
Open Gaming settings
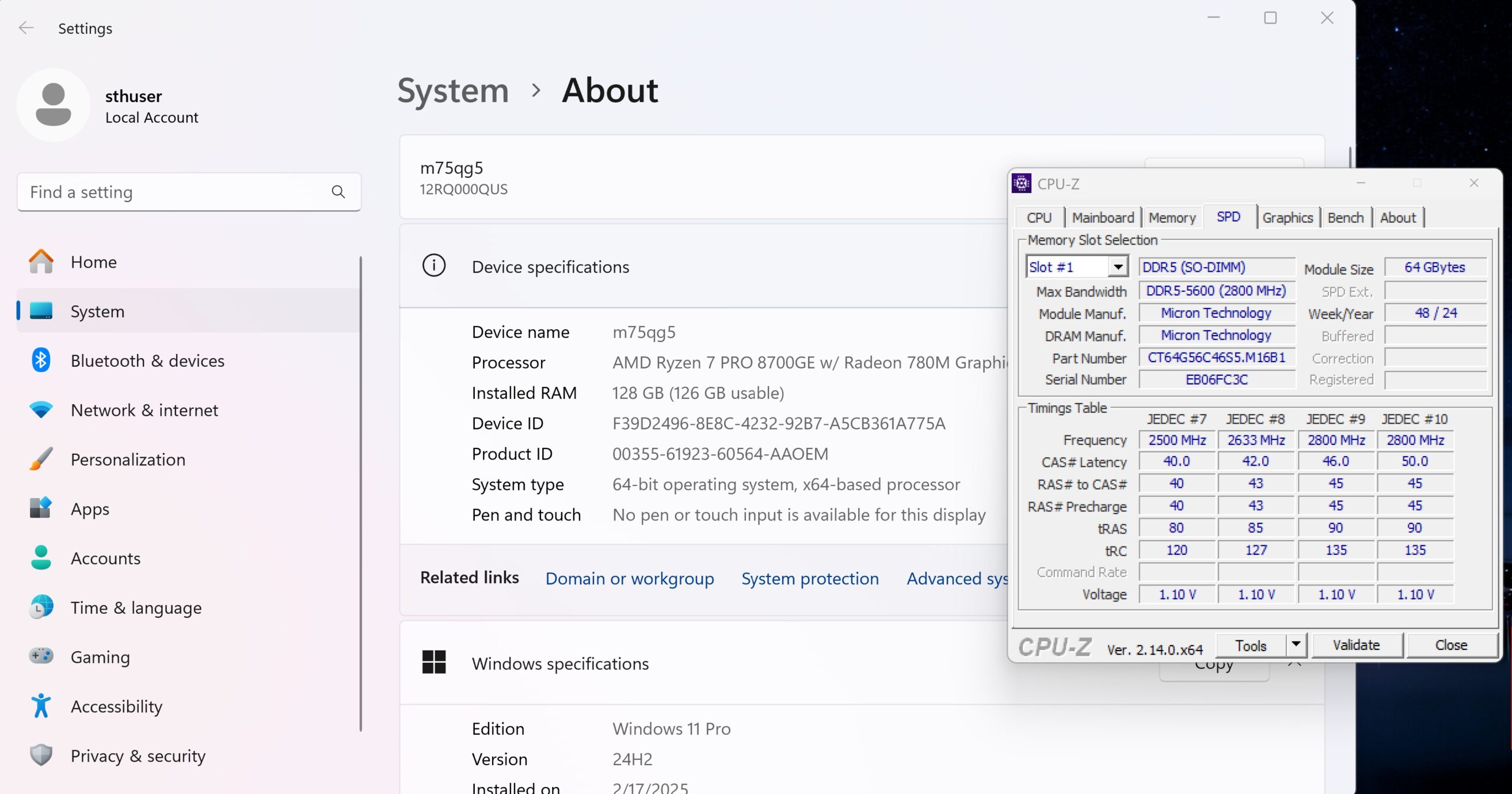[100, 657]
